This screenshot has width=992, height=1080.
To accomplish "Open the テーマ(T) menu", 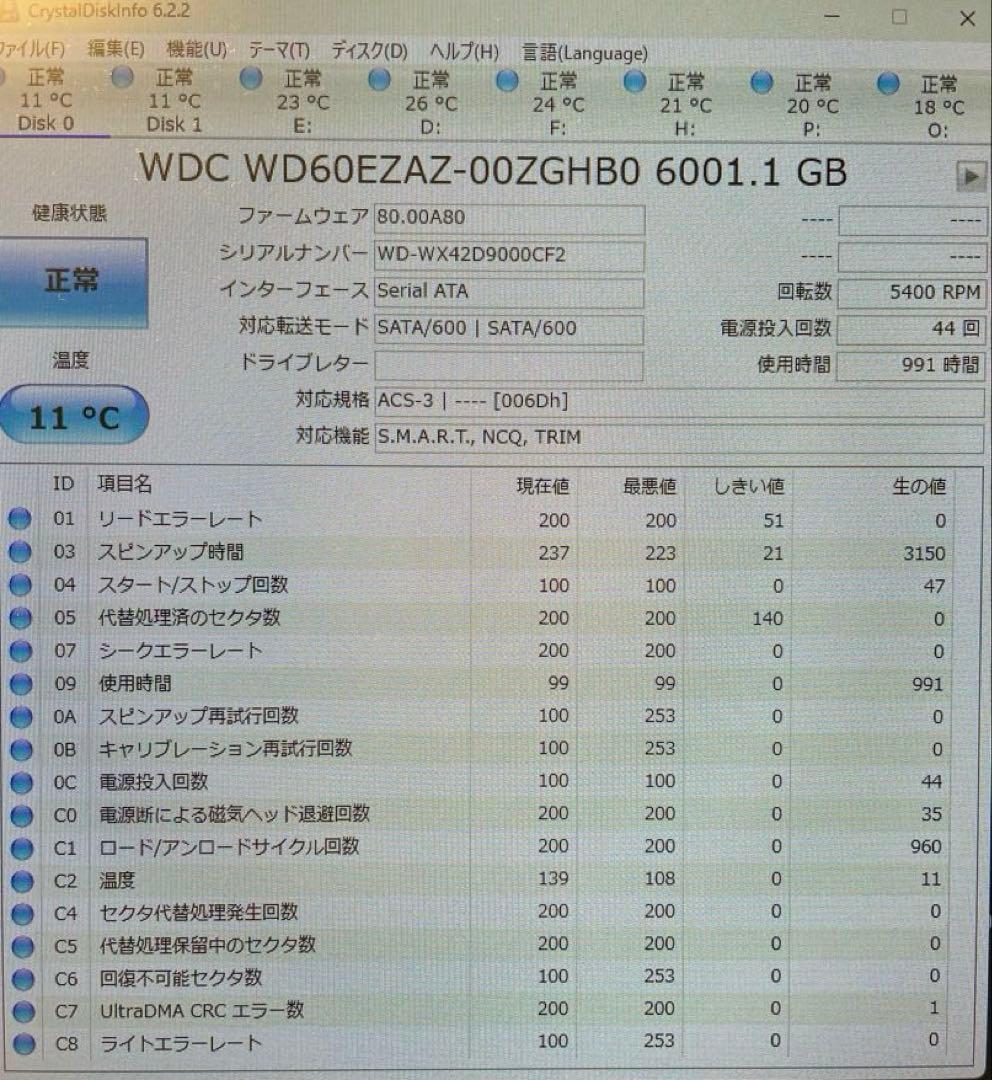I will tap(279, 50).
